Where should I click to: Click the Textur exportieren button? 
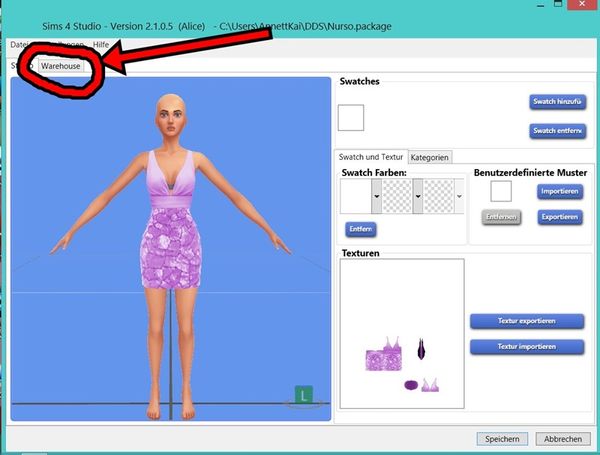526,321
